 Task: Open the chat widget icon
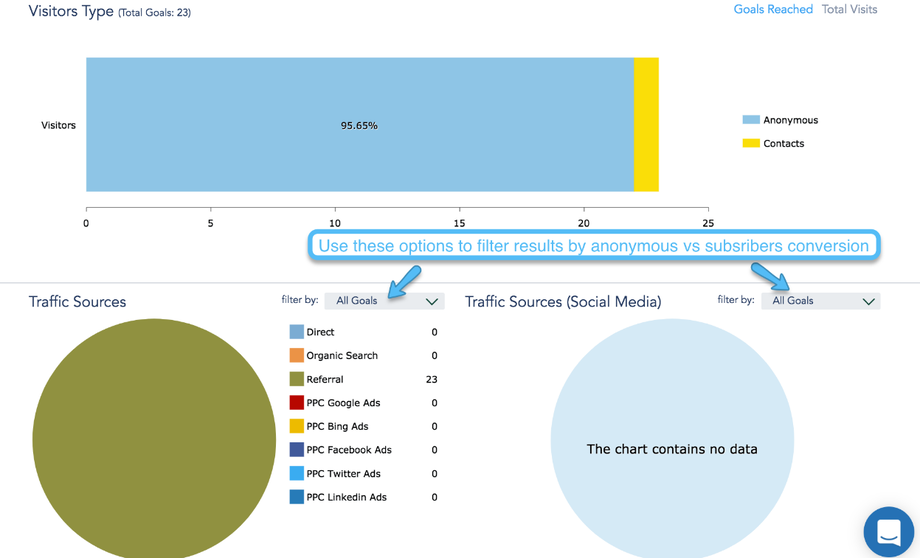point(888,532)
